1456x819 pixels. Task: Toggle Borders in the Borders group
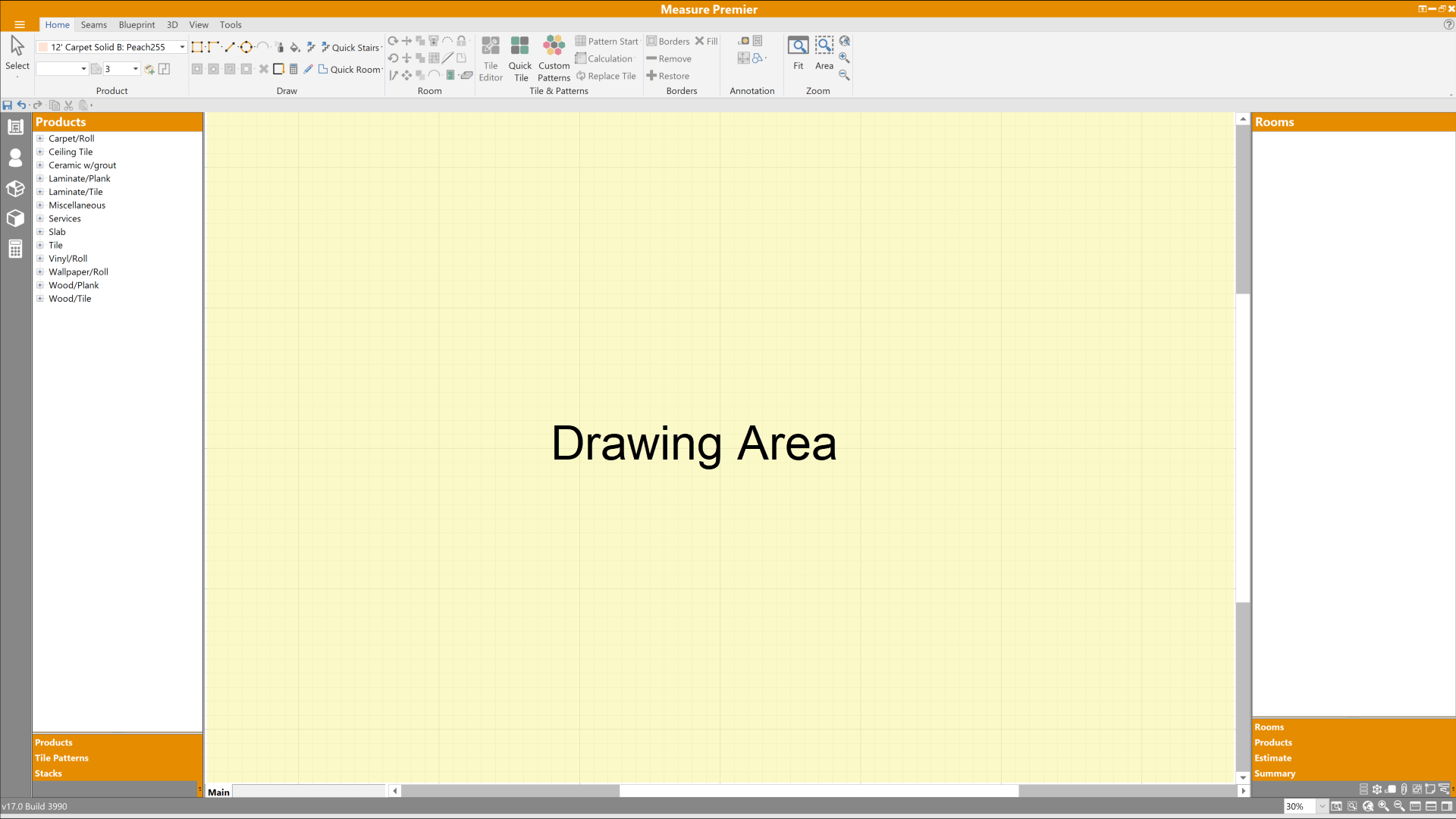coord(668,41)
